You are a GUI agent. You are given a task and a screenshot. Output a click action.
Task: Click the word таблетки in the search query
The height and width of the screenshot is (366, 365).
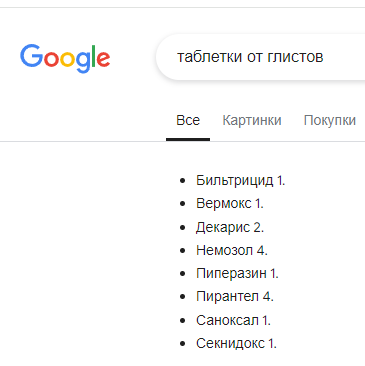[x=209, y=56]
